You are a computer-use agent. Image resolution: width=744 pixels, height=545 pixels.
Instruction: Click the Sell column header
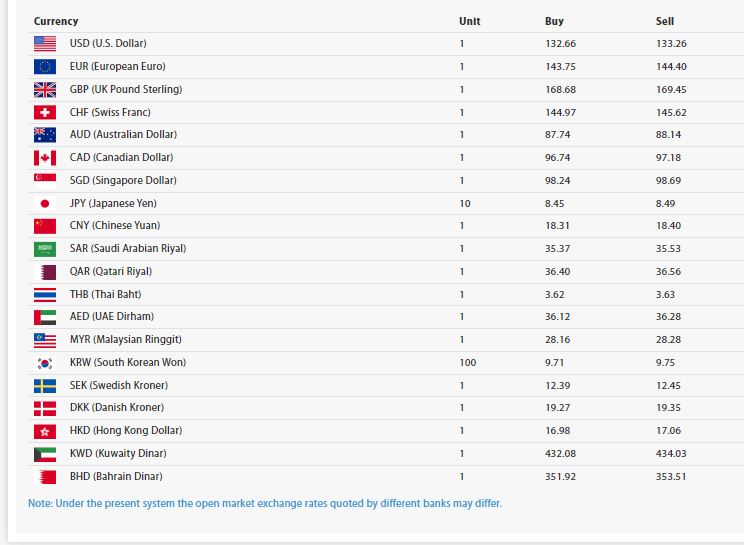tap(664, 21)
